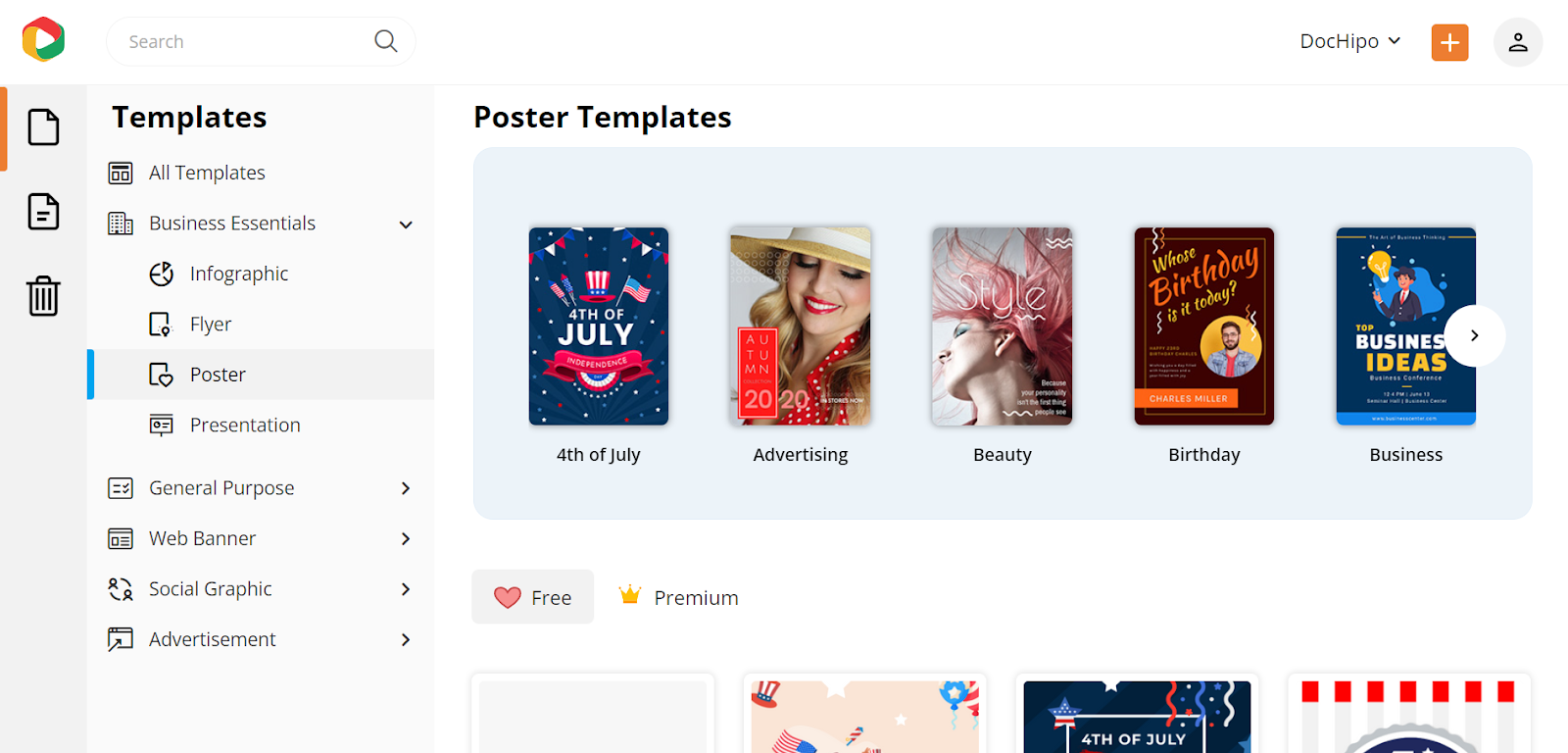Click the Social Graphic people icon
This screenshot has width=1568, height=753.
121,589
